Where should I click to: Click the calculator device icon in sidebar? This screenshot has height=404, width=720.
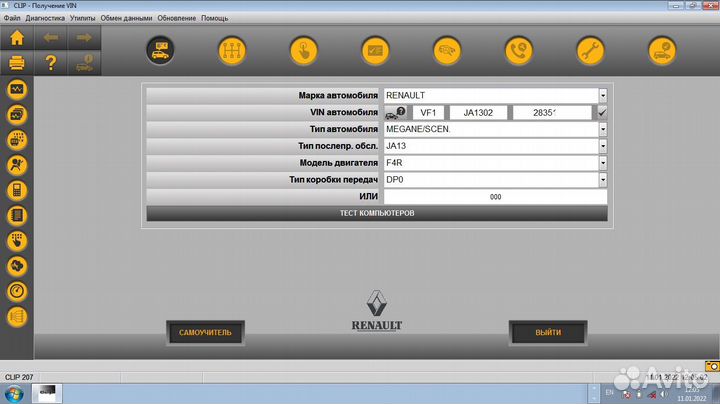coord(17,190)
